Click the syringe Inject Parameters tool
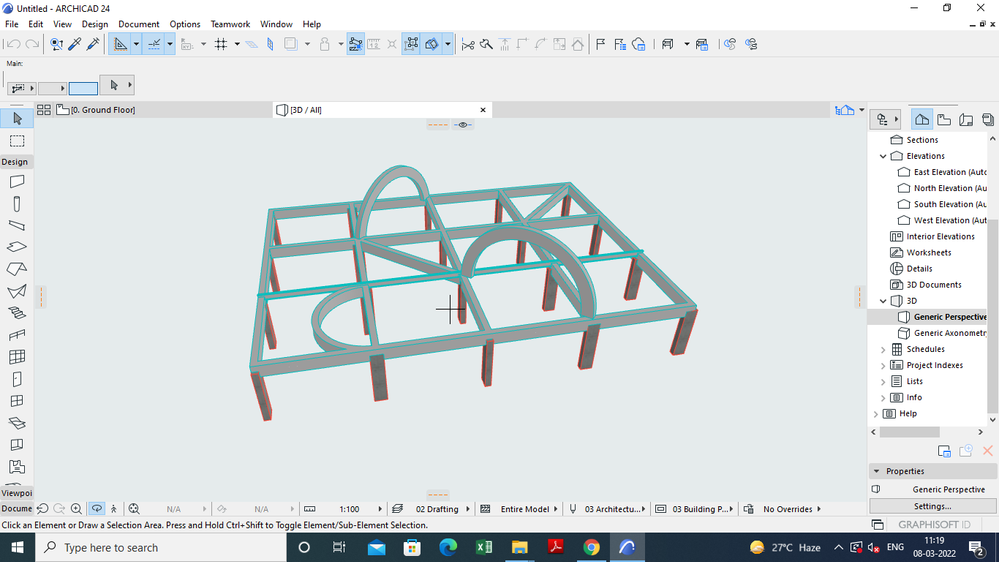This screenshot has width=999, height=562. tap(94, 44)
